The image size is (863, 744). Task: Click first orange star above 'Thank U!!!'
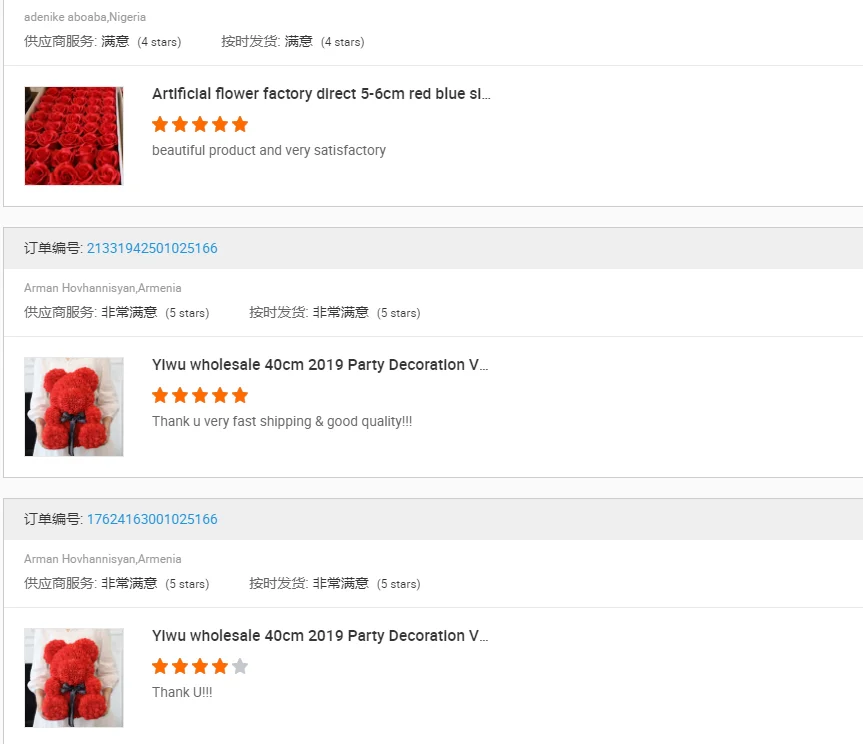[160, 666]
